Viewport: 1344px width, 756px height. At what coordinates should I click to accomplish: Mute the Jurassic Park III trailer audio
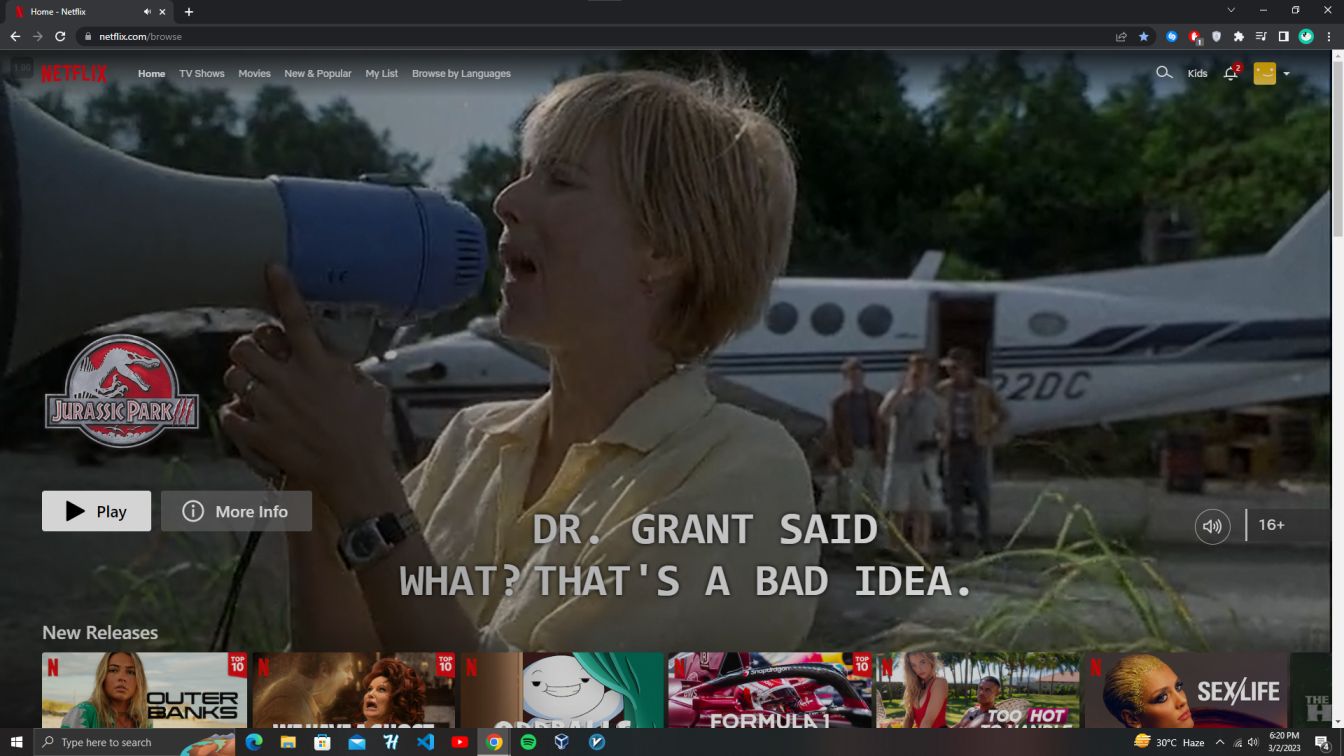[x=1213, y=526]
